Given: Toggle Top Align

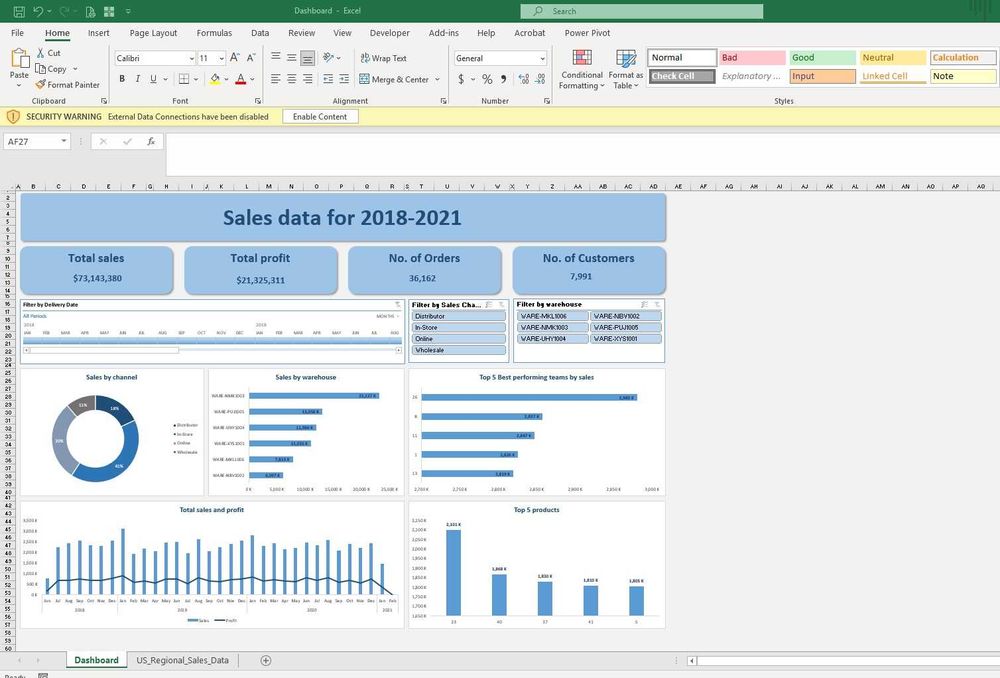Looking at the screenshot, I should tap(276, 57).
